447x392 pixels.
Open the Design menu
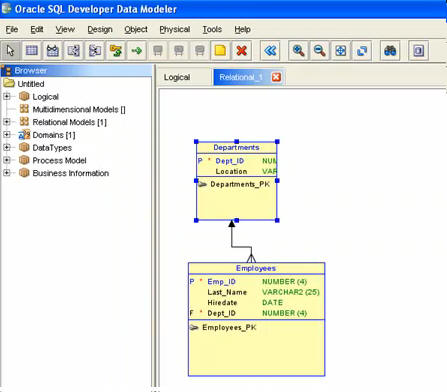(100, 29)
